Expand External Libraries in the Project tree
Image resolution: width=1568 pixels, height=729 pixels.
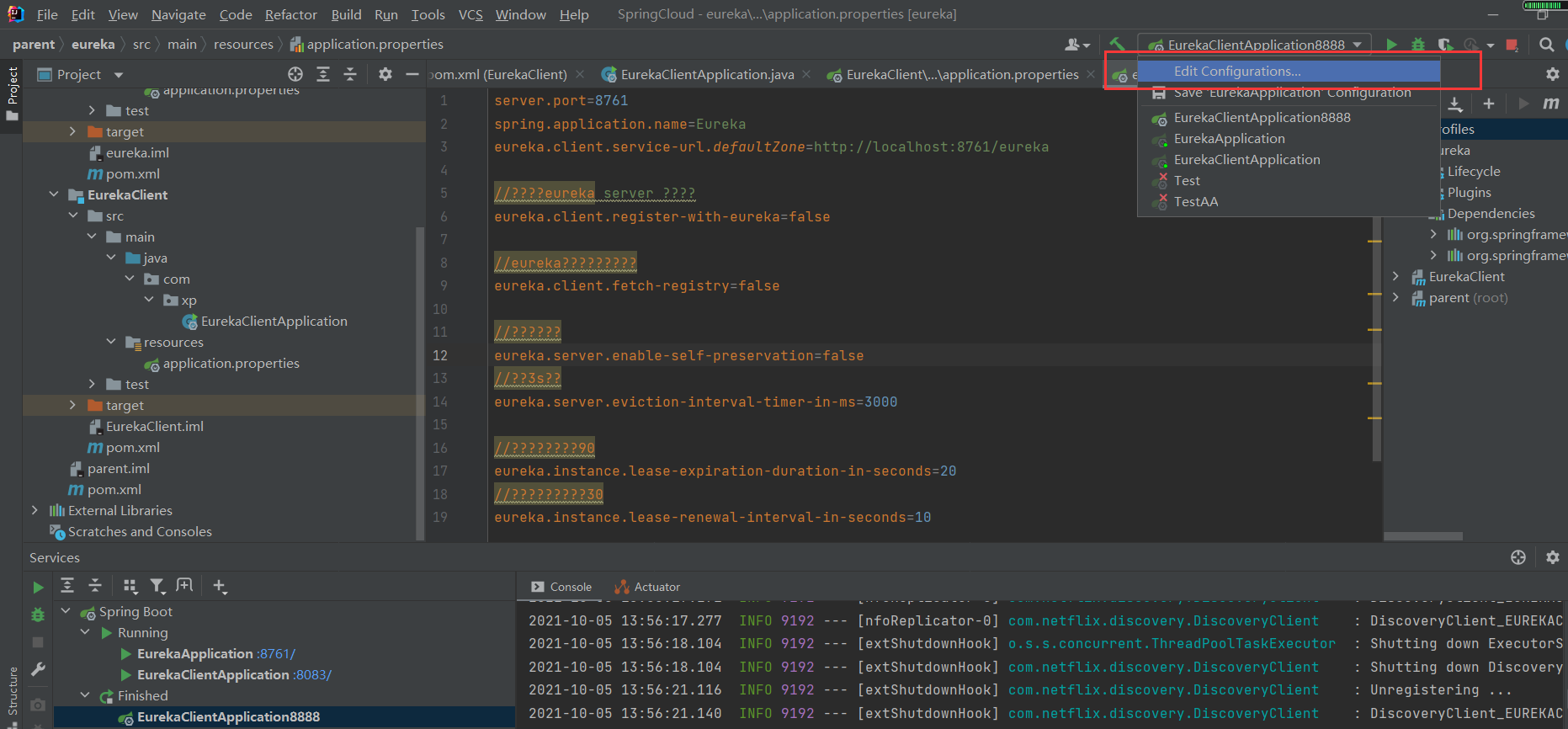(35, 510)
